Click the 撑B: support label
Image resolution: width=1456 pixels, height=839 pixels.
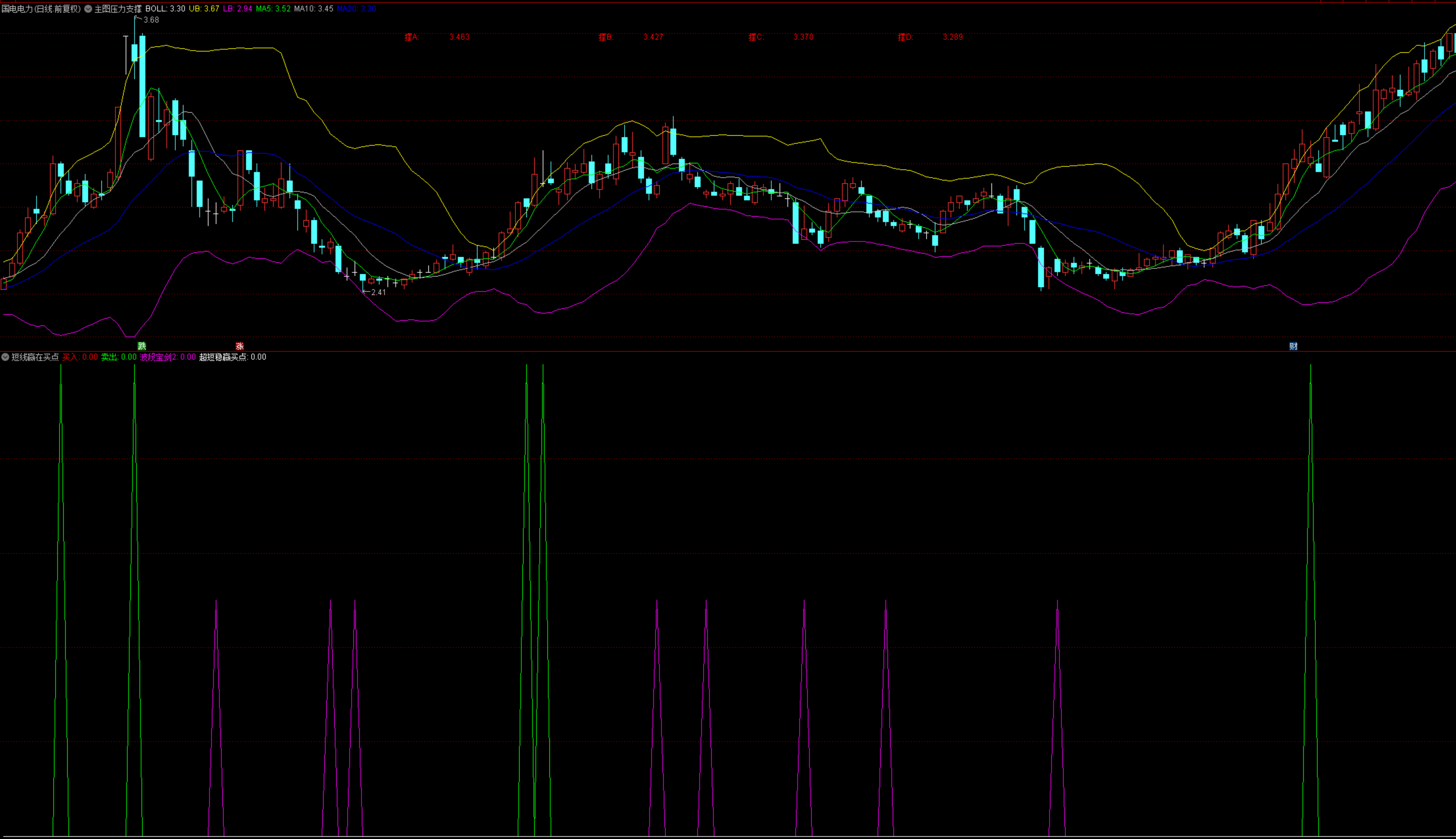coord(606,37)
